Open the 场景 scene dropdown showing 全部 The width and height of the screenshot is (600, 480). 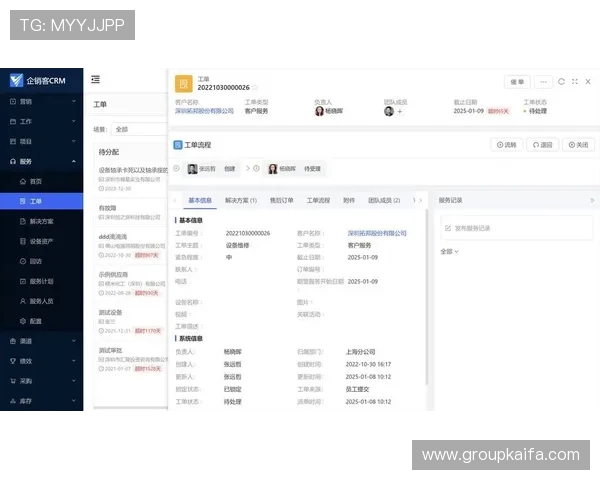pyautogui.click(x=139, y=129)
